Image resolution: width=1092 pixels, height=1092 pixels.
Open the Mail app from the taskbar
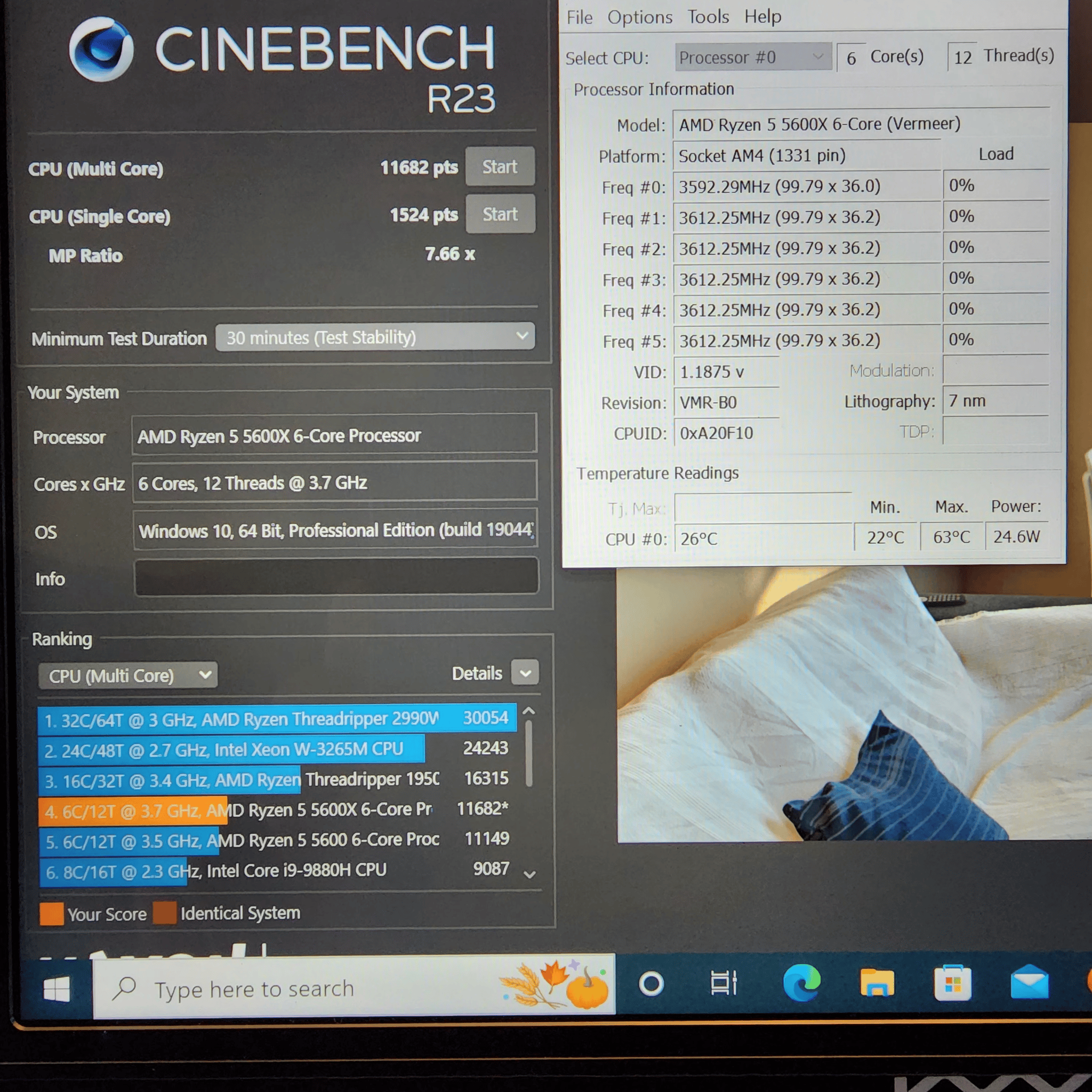[1030, 982]
